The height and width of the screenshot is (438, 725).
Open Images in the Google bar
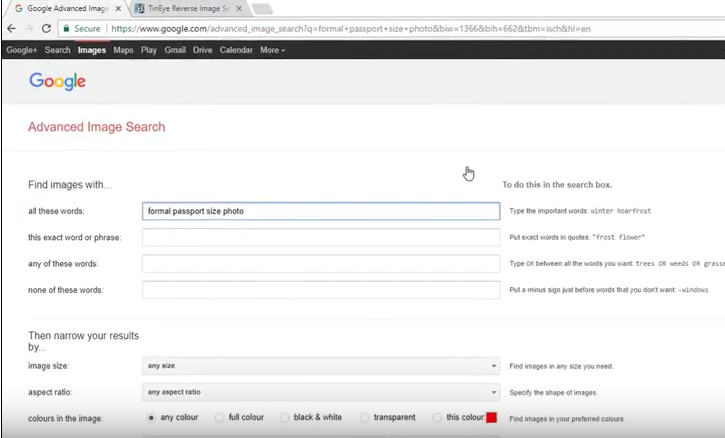pyautogui.click(x=92, y=50)
